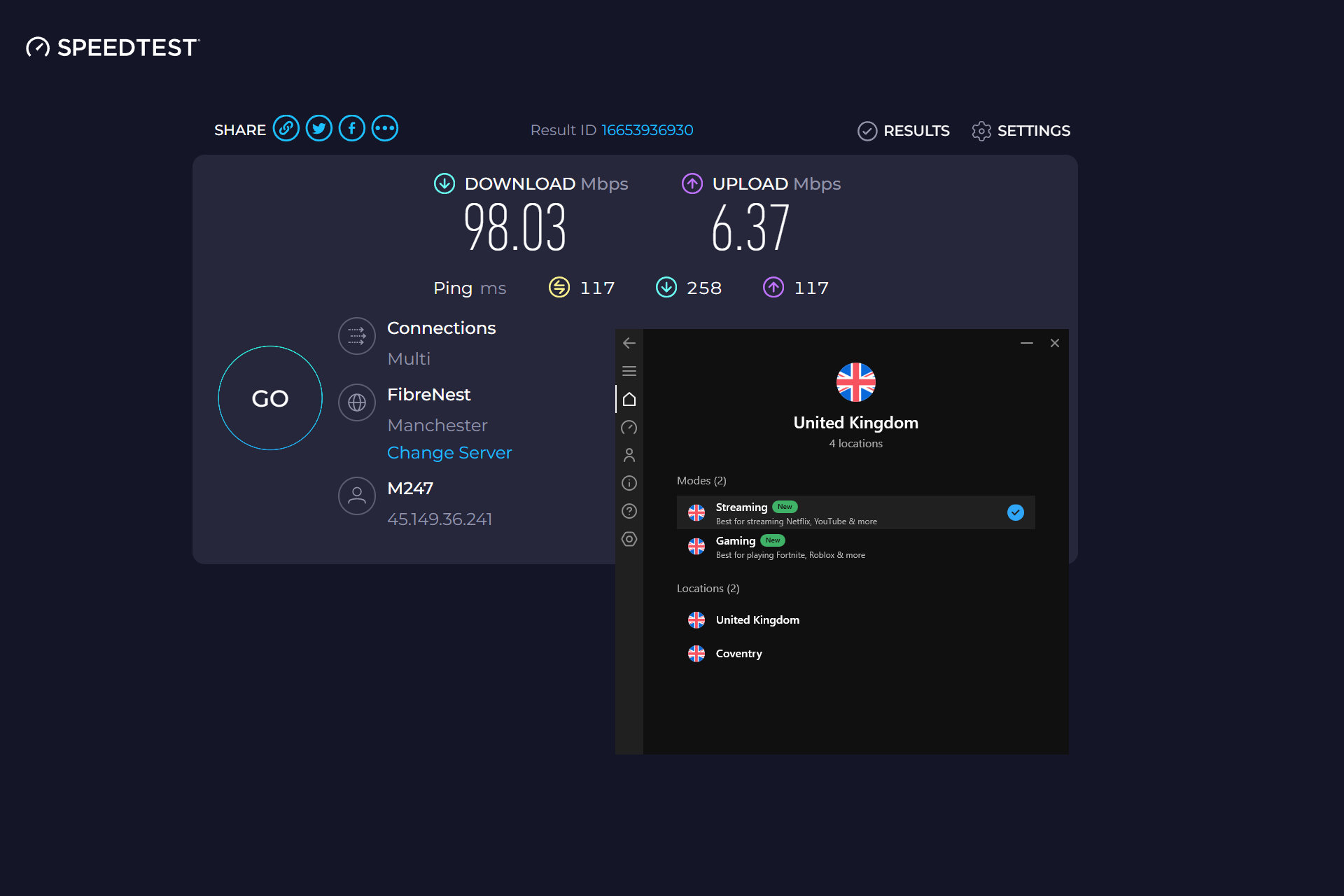Click the VPN home icon in sidebar

(x=630, y=398)
